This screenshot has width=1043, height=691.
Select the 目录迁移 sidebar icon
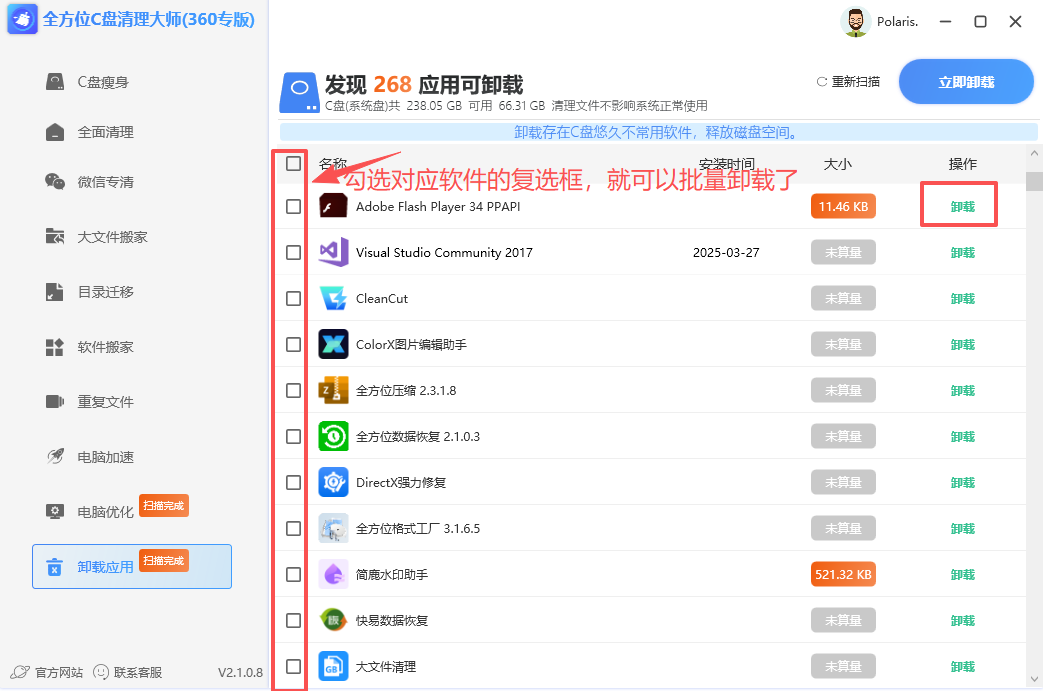54,290
